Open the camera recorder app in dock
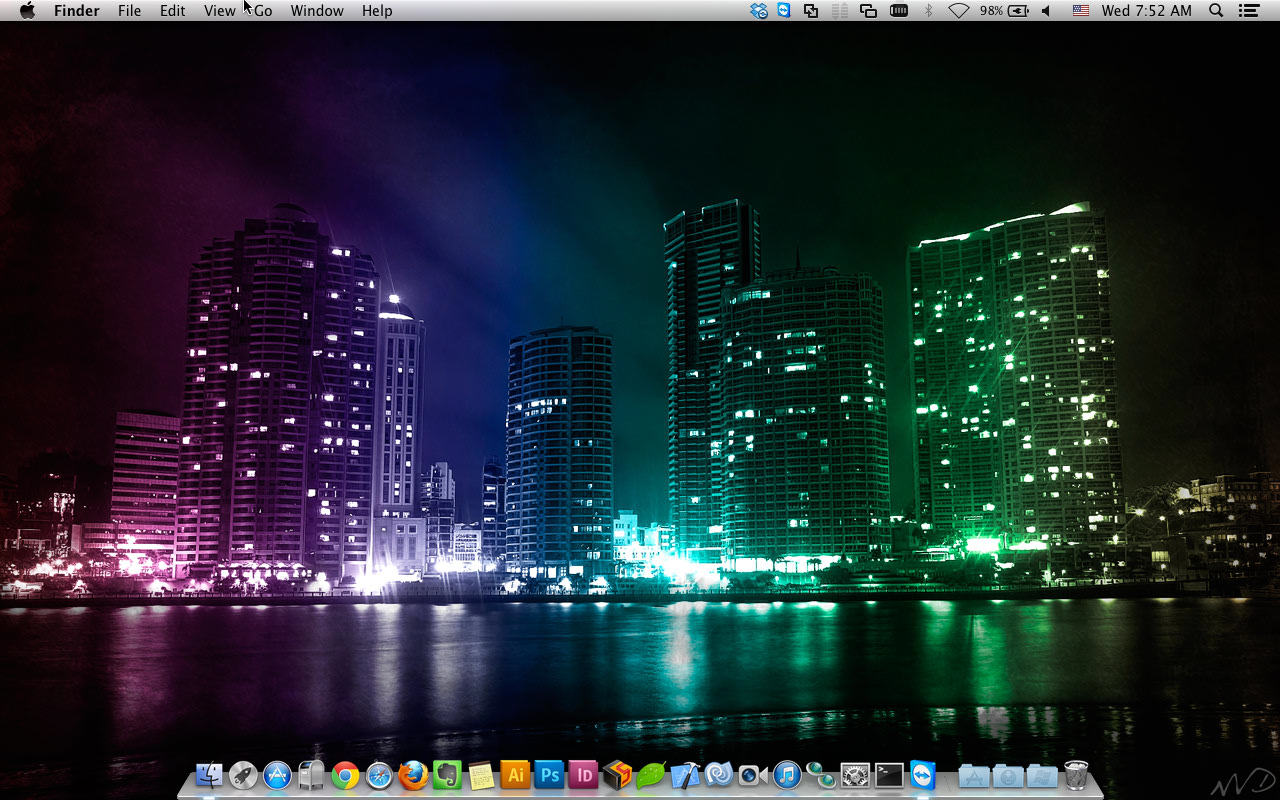 click(x=753, y=775)
